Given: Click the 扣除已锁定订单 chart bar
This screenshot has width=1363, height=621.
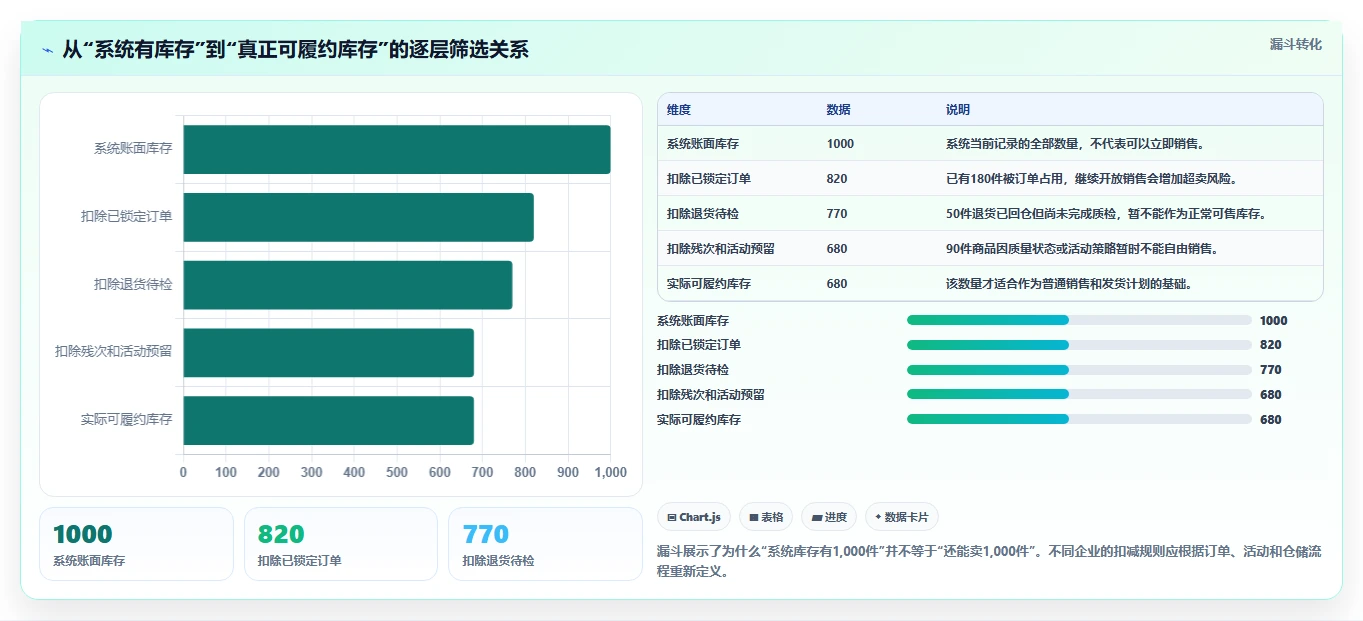Looking at the screenshot, I should click(x=358, y=217).
